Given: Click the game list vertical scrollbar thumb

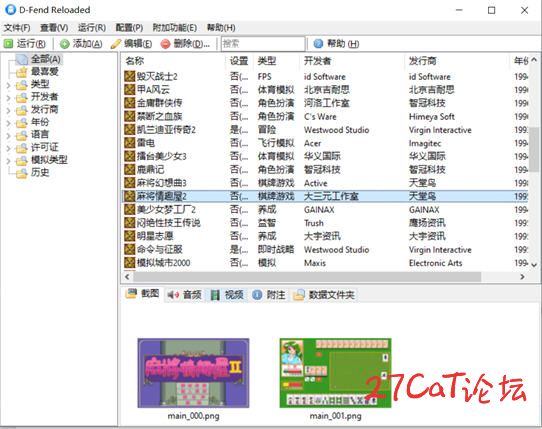Looking at the screenshot, I should click(534, 149).
